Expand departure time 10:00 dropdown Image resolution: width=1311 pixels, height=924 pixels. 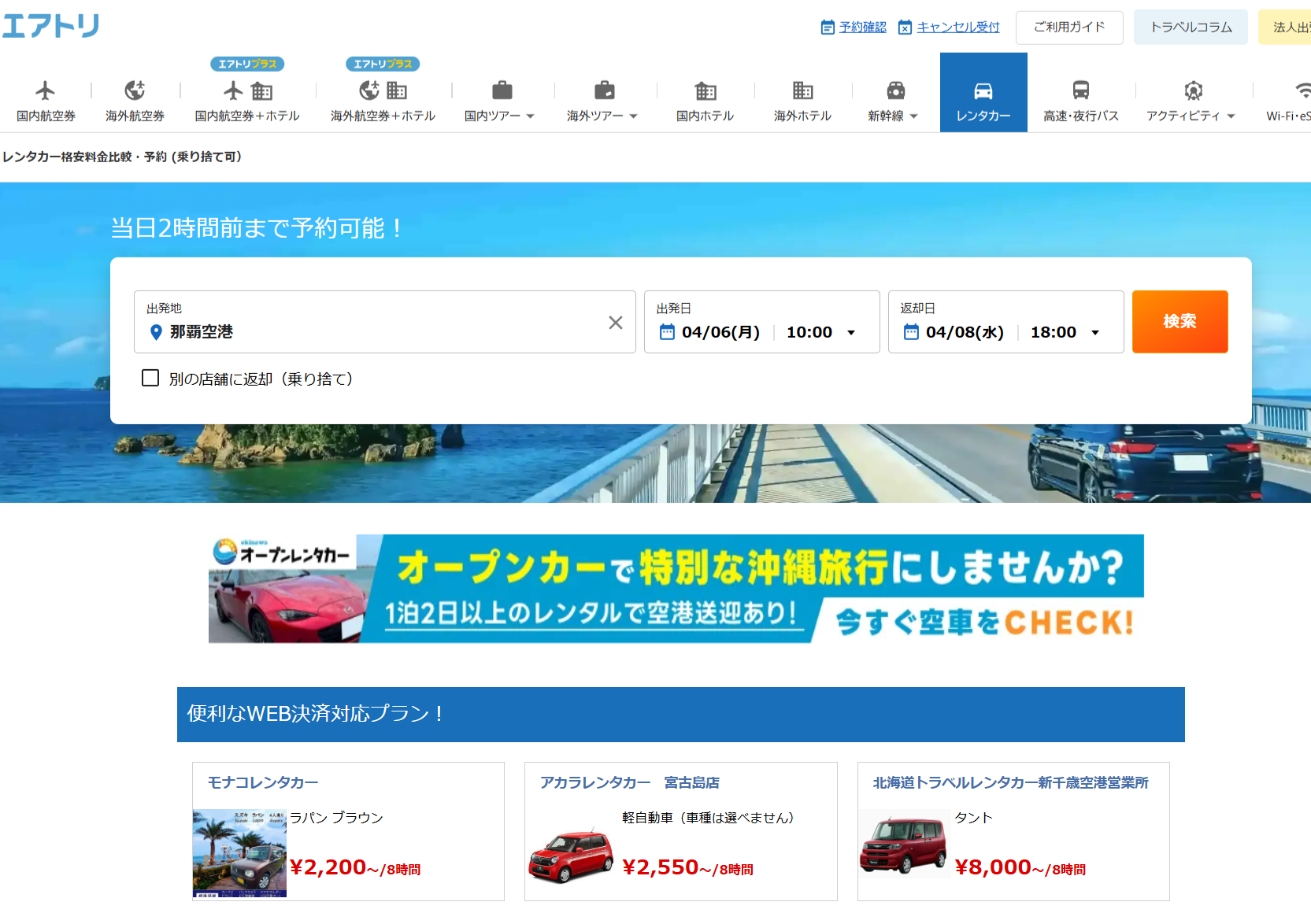point(821,332)
